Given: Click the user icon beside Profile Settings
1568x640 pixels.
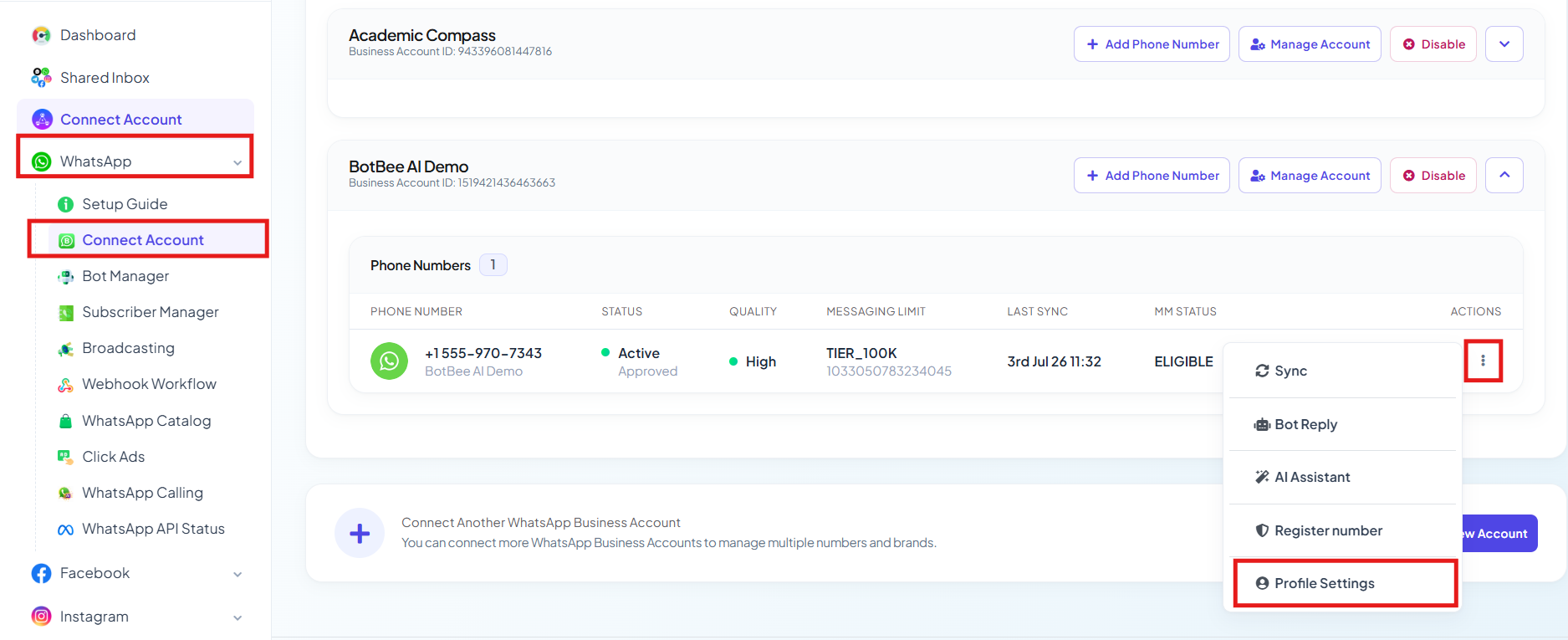Looking at the screenshot, I should pos(1262,583).
